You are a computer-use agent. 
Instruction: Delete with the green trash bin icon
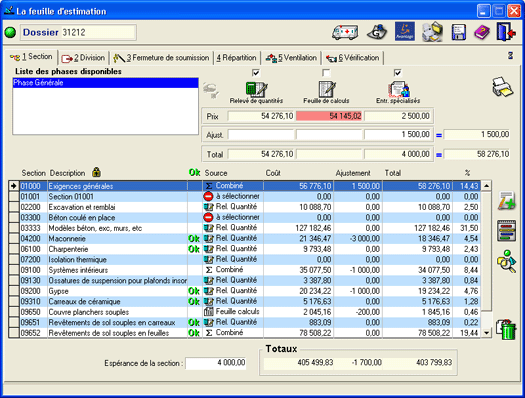506,329
